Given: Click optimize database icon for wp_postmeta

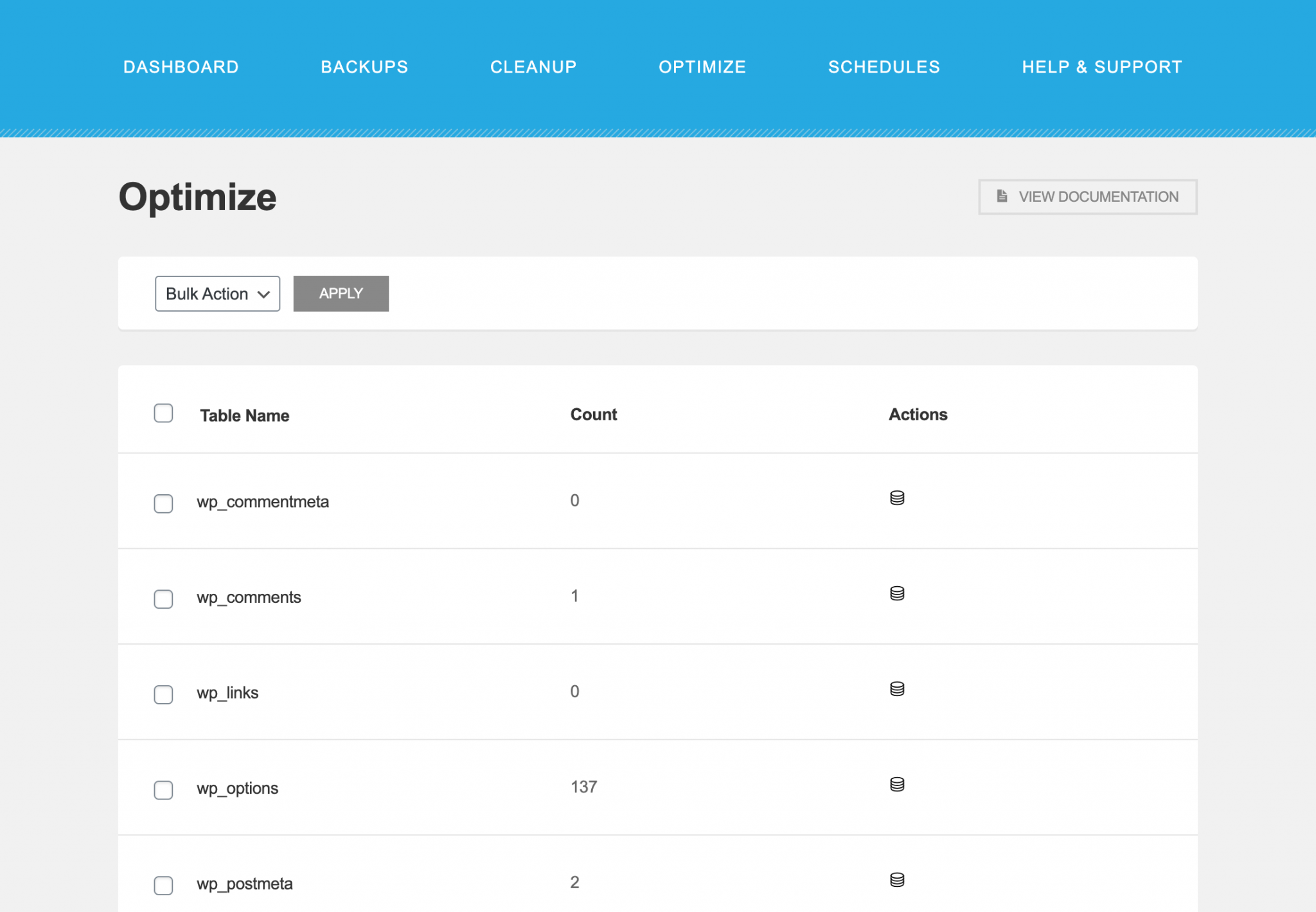Looking at the screenshot, I should click(x=897, y=880).
